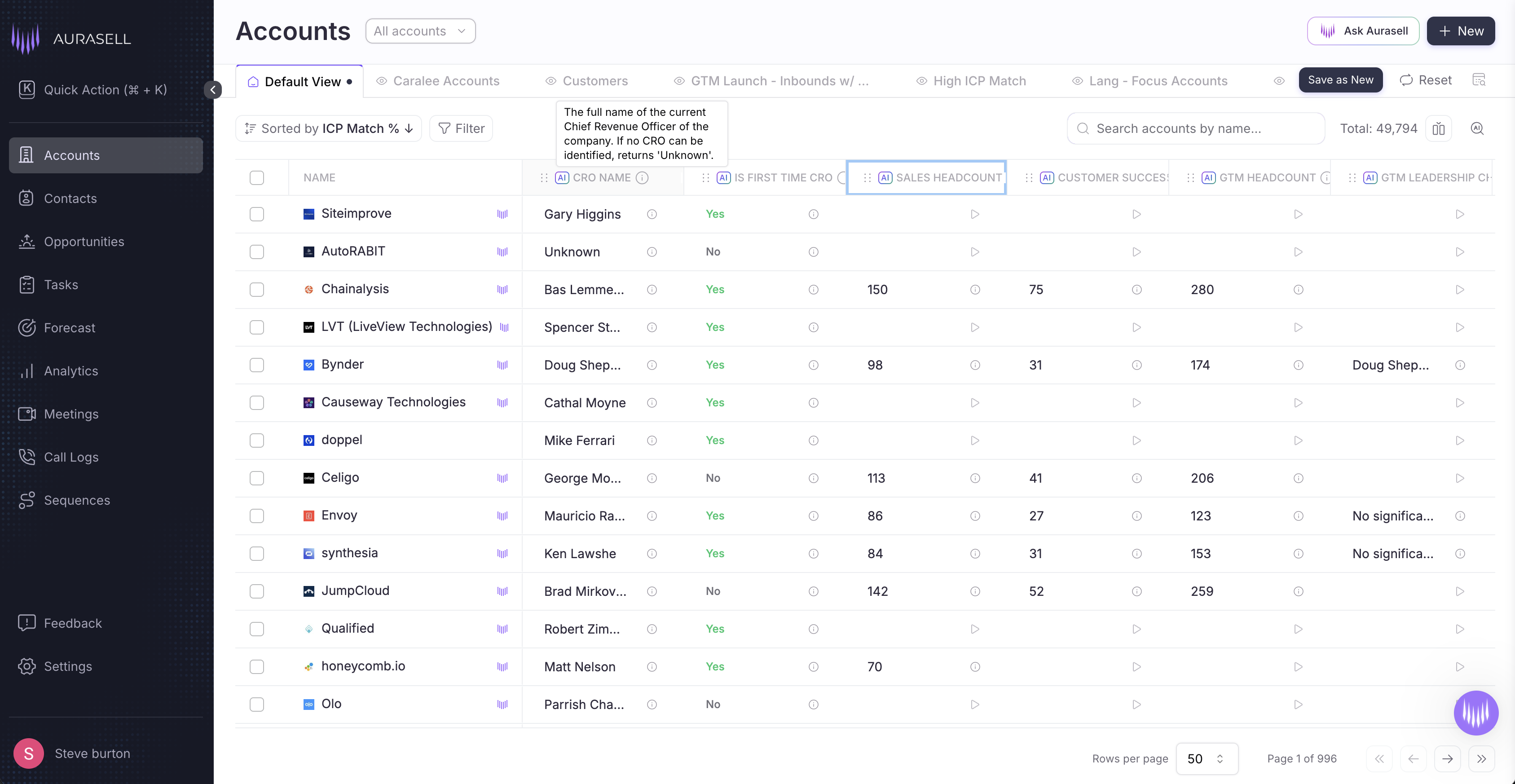Click the column layout icon beside Total
1515x784 pixels.
click(x=1438, y=128)
